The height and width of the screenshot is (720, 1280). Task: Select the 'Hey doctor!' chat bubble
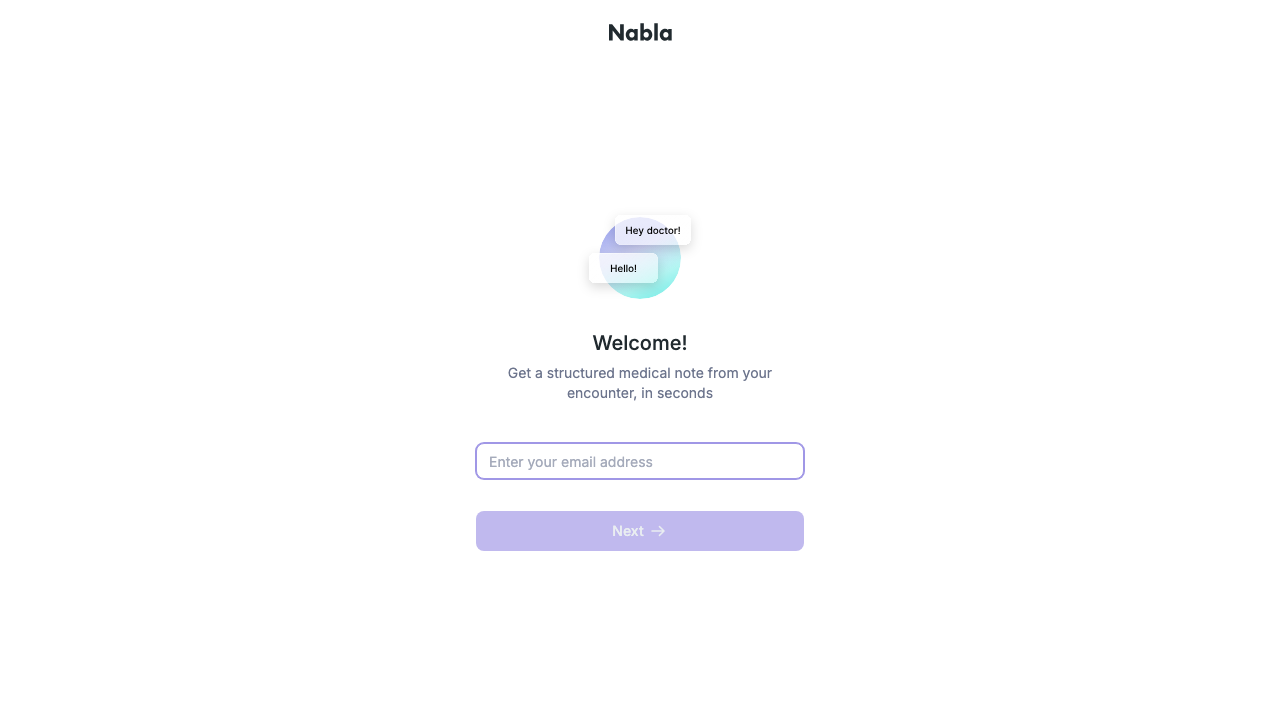tap(652, 230)
